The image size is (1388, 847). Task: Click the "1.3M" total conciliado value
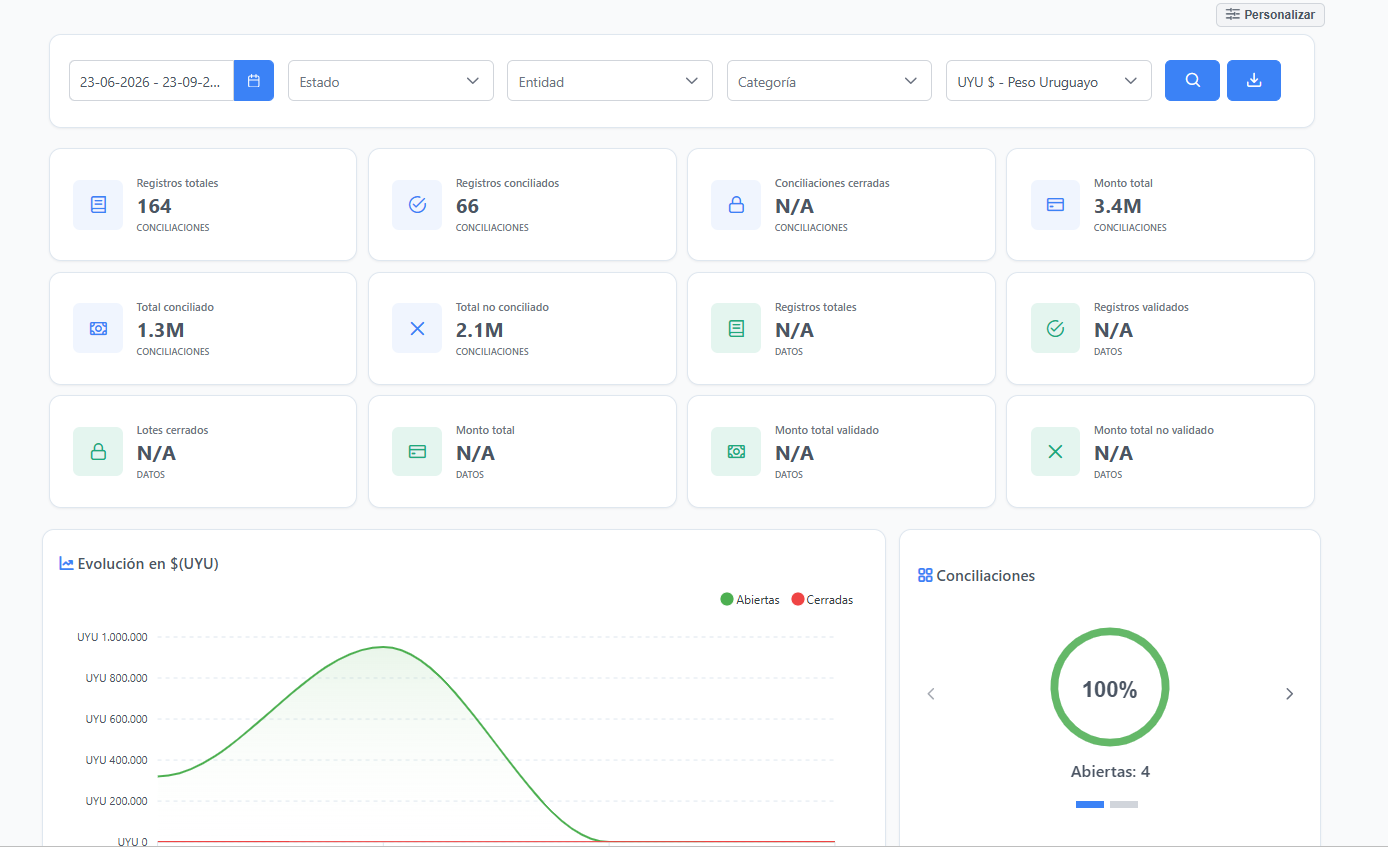point(161,330)
